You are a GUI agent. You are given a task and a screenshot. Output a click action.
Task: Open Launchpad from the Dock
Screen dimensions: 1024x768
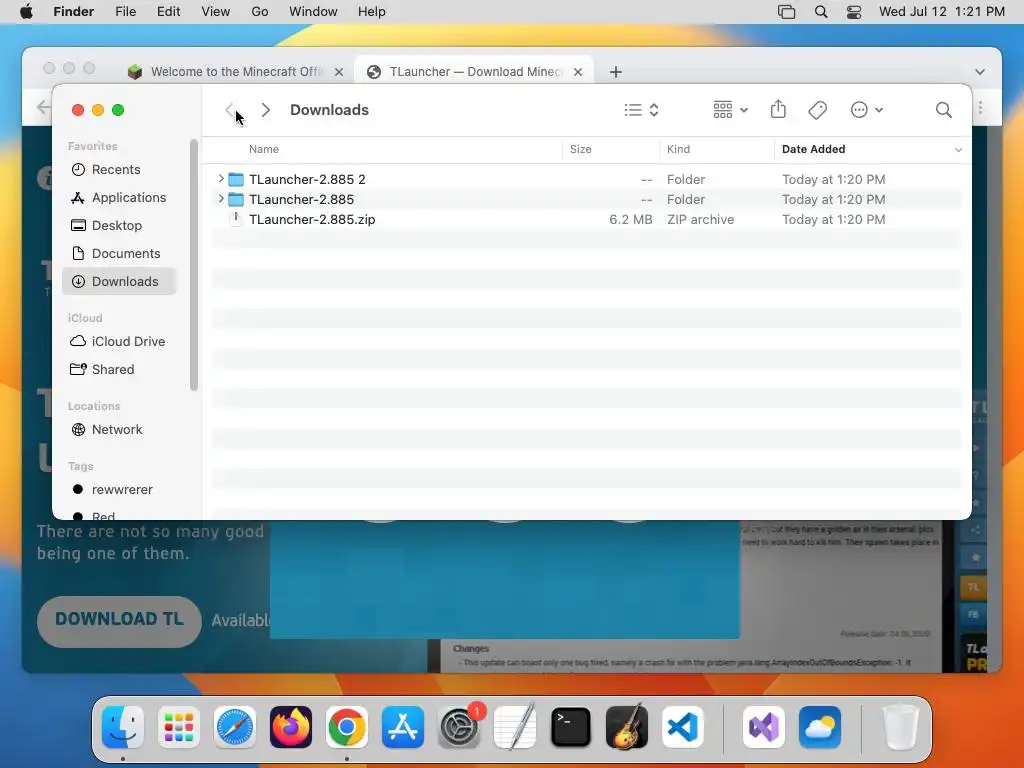pos(179,727)
